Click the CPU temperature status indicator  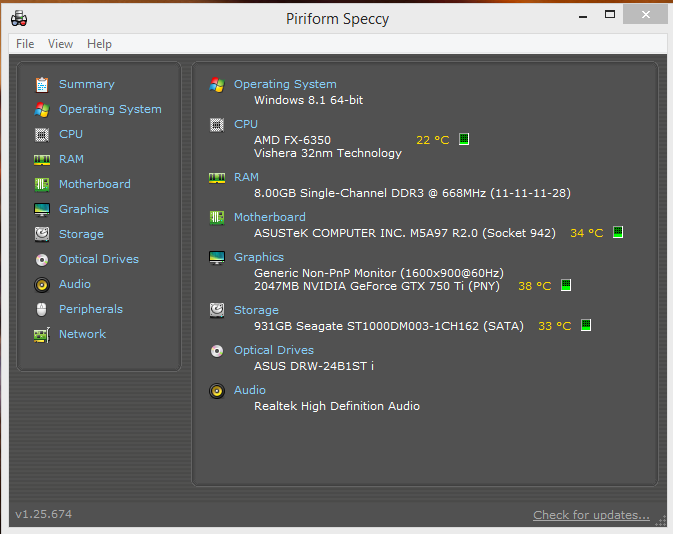point(464,139)
